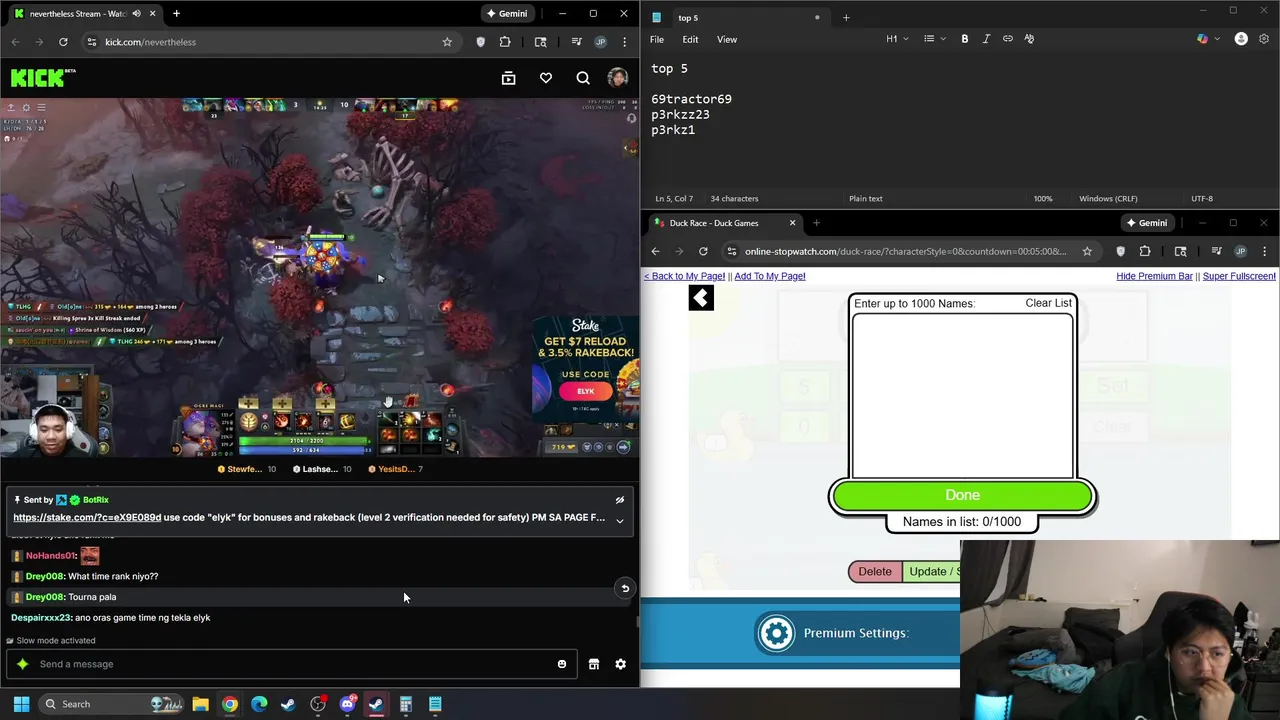The width and height of the screenshot is (1280, 720).
Task: Open the Copilot dropdown in Notepad
Action: pyautogui.click(x=1207, y=39)
